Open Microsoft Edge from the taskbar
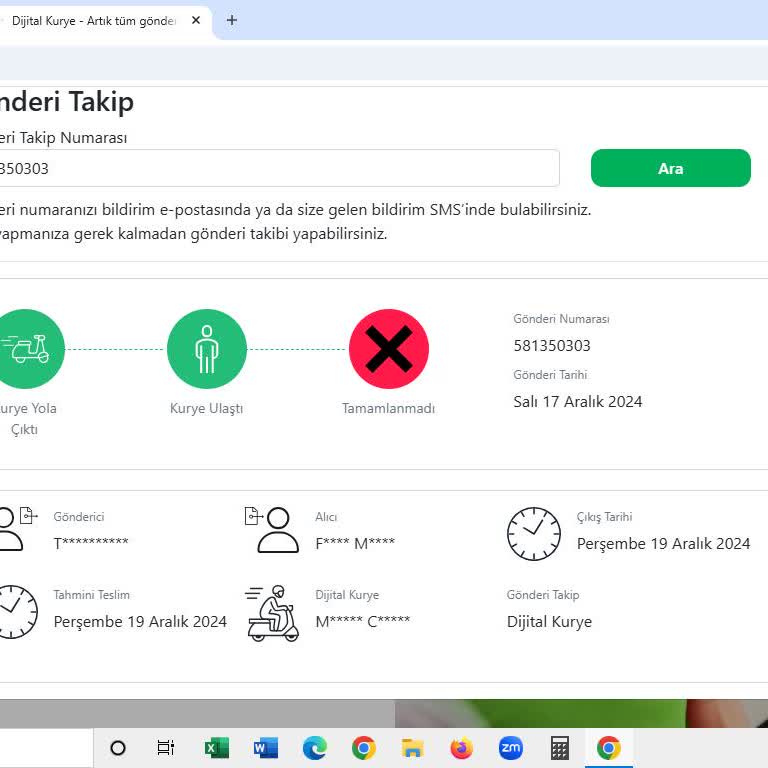 pyautogui.click(x=314, y=748)
